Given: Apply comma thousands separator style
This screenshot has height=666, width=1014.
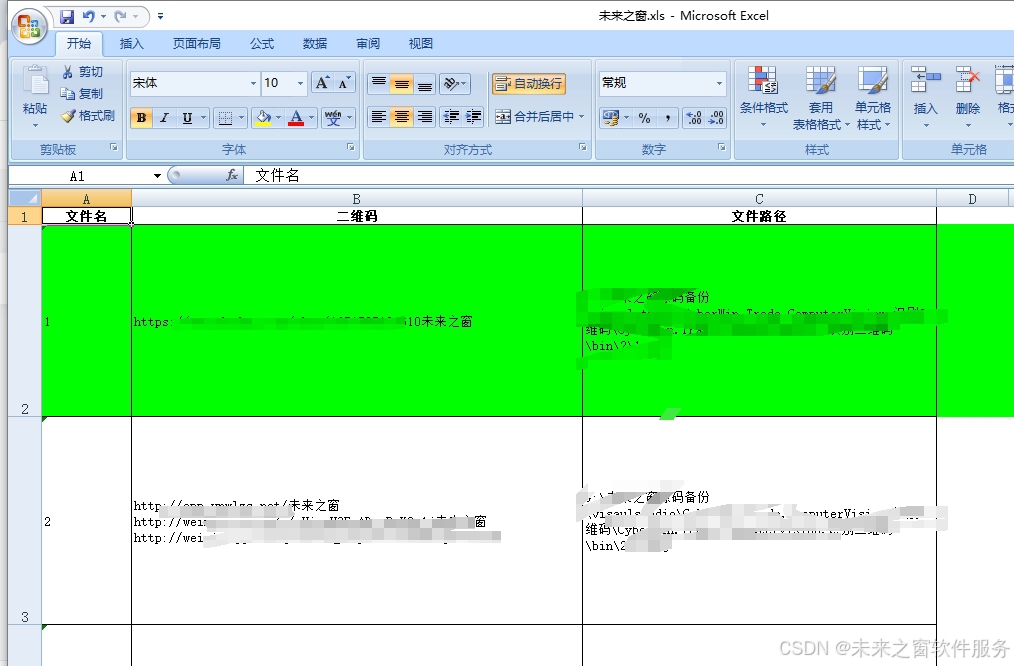Looking at the screenshot, I should point(667,118).
